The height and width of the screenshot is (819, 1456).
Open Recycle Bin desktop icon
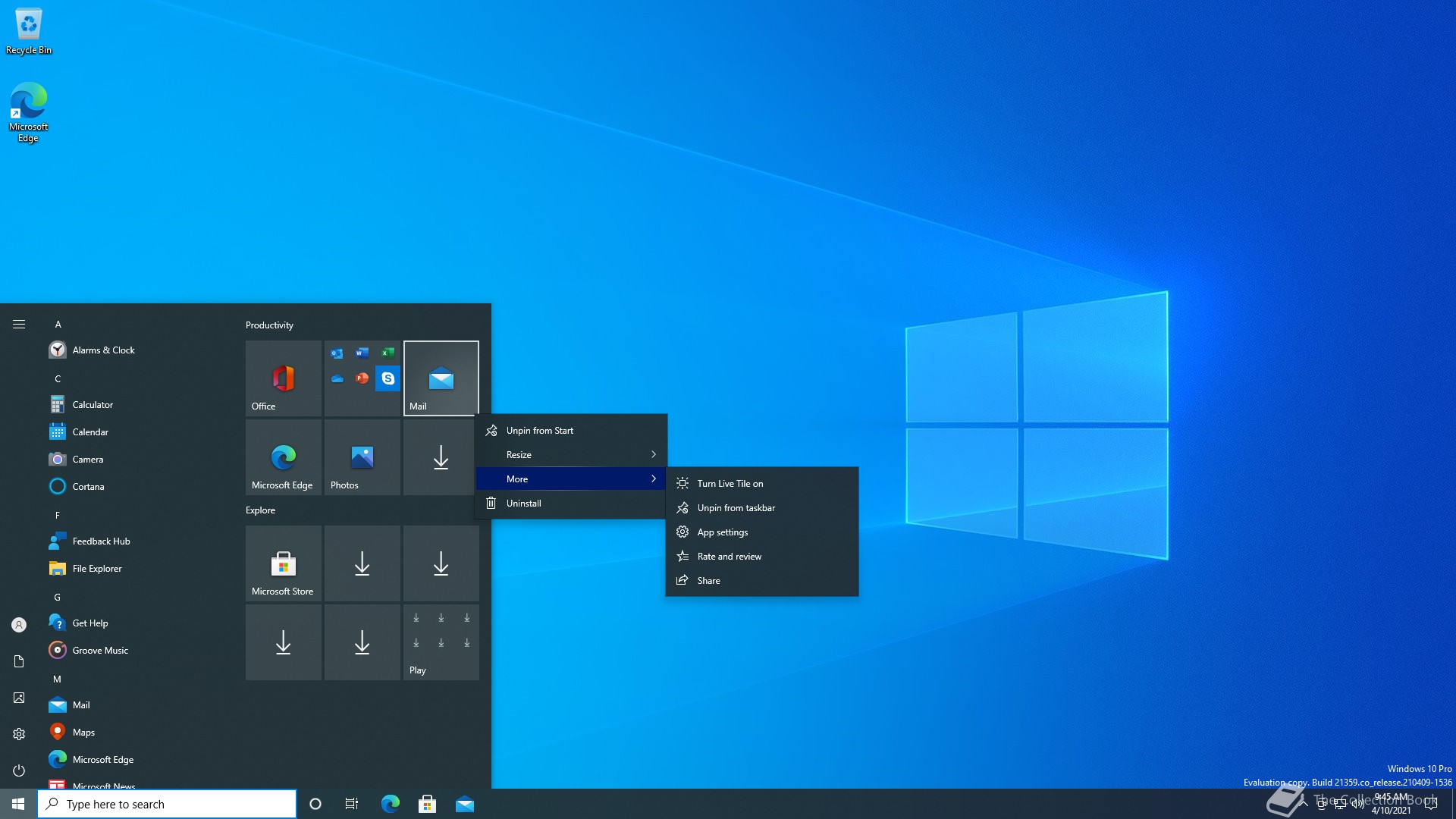coord(29,31)
